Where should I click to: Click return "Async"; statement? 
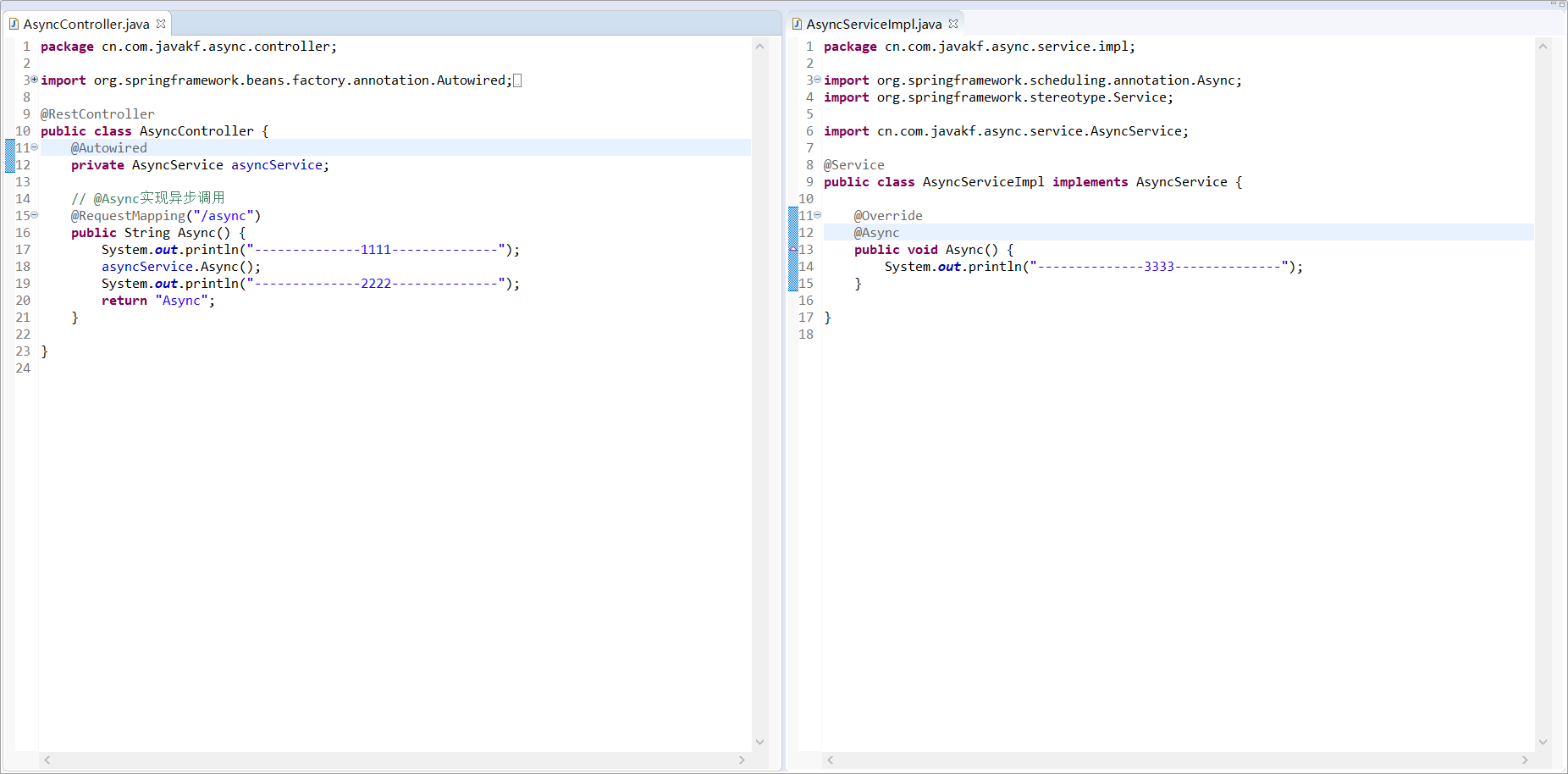pyautogui.click(x=158, y=301)
